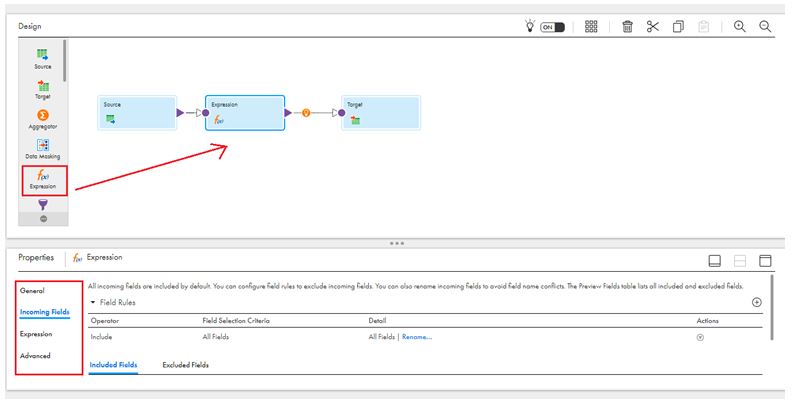Image resolution: width=797 pixels, height=405 pixels.
Task: Select the Source transformation in palette
Action: [x=43, y=58]
